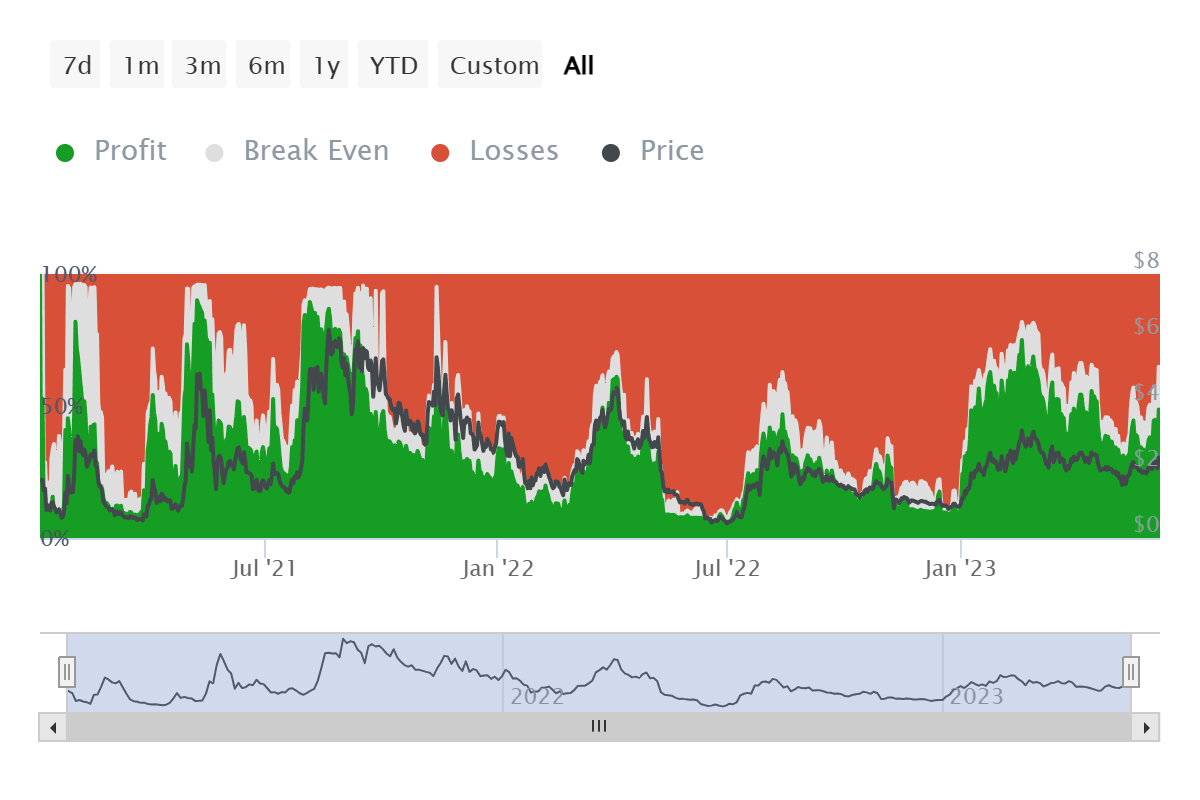Switch to the YTD time range tab

pos(394,64)
